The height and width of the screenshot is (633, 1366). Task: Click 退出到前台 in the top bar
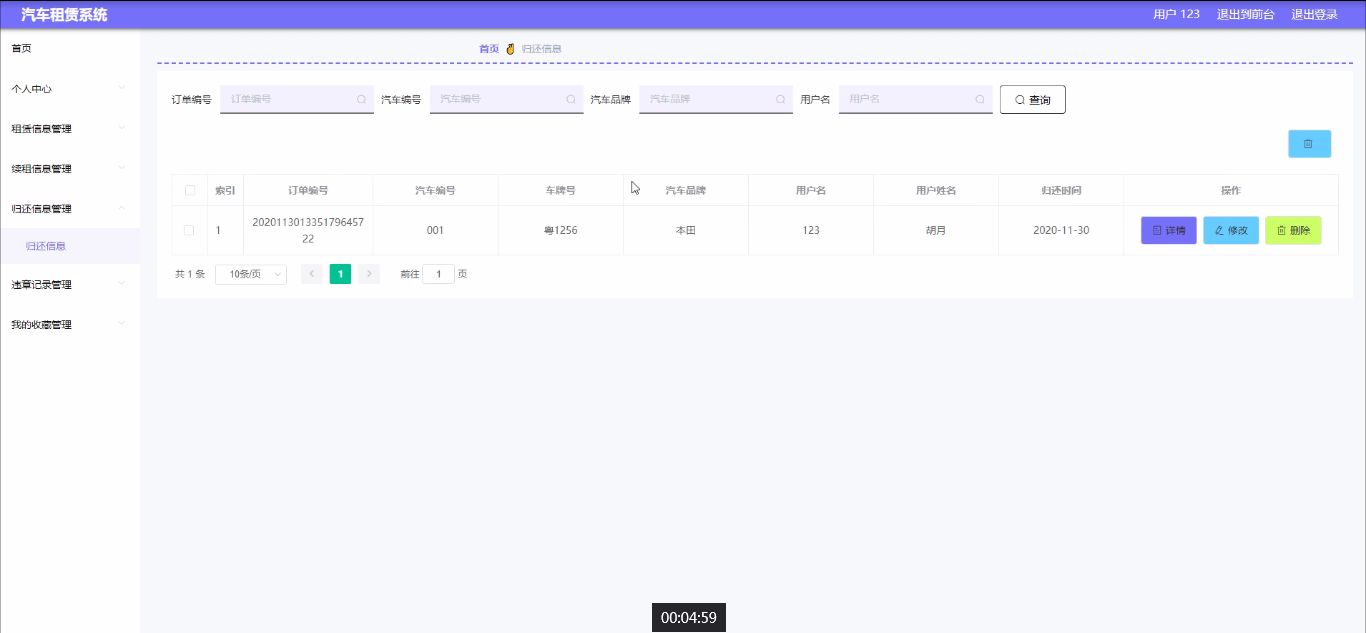1245,14
